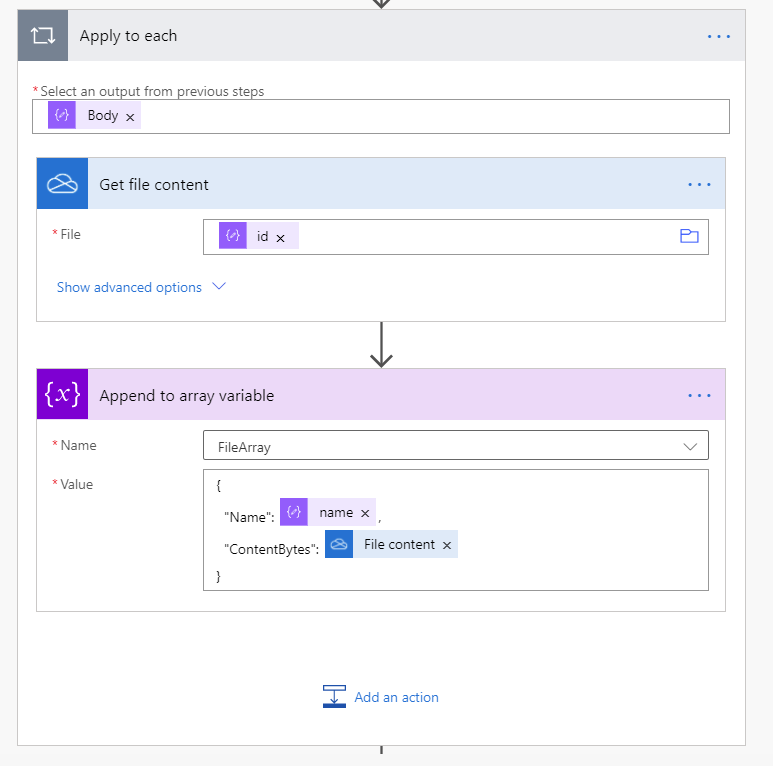Click Add an action link
Screen dimensions: 773x766
(x=396, y=697)
